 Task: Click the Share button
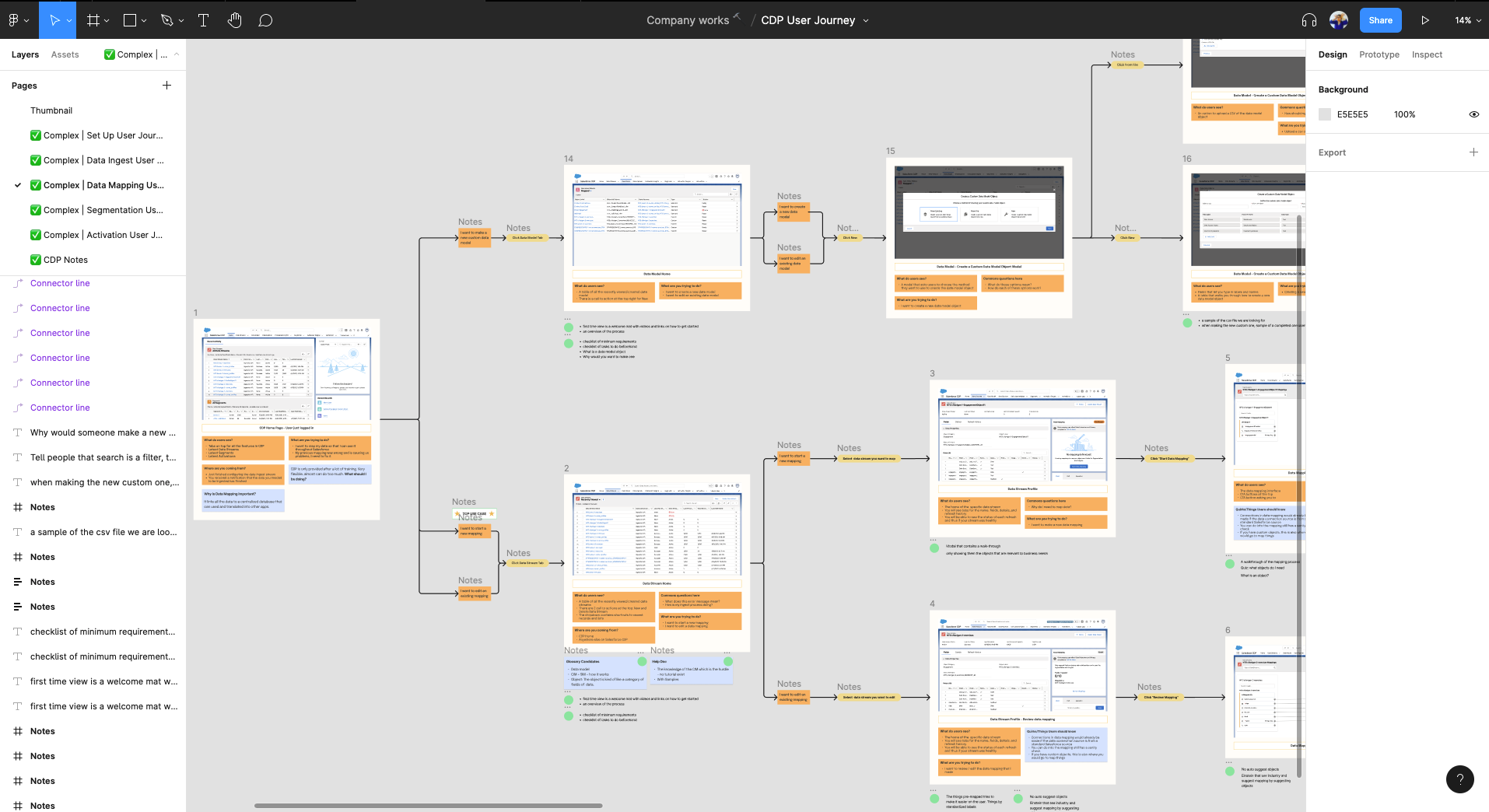1381,20
